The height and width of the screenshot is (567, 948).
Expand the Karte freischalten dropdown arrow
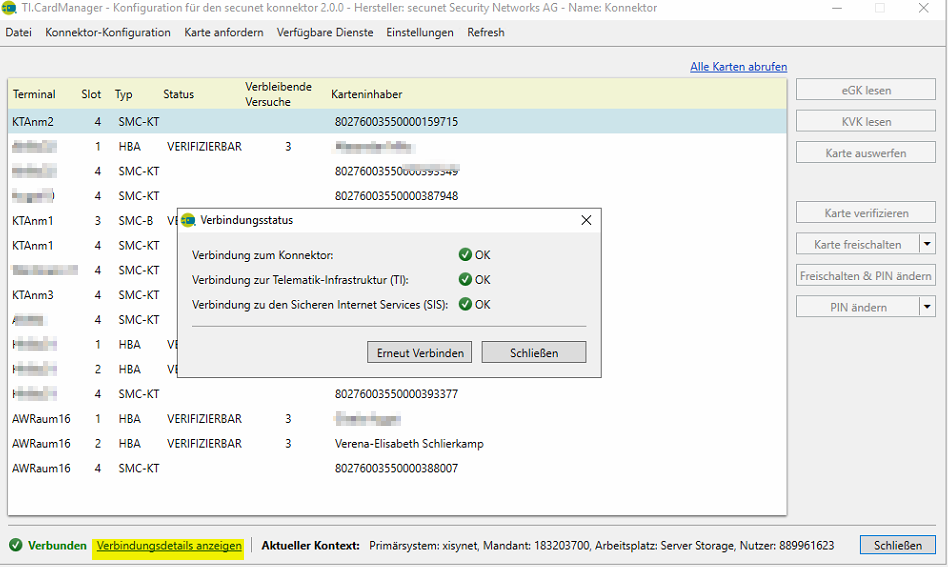927,244
